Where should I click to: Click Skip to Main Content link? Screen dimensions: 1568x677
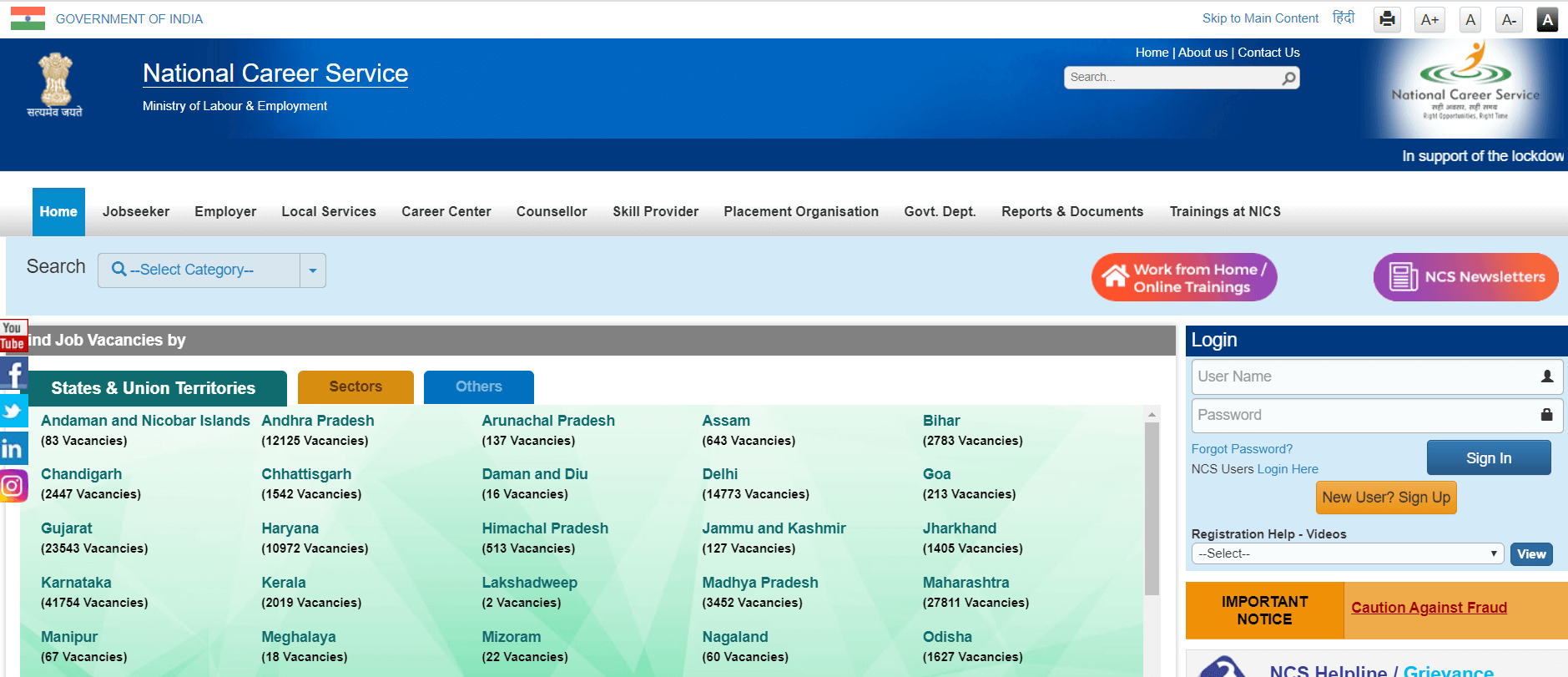click(1260, 18)
